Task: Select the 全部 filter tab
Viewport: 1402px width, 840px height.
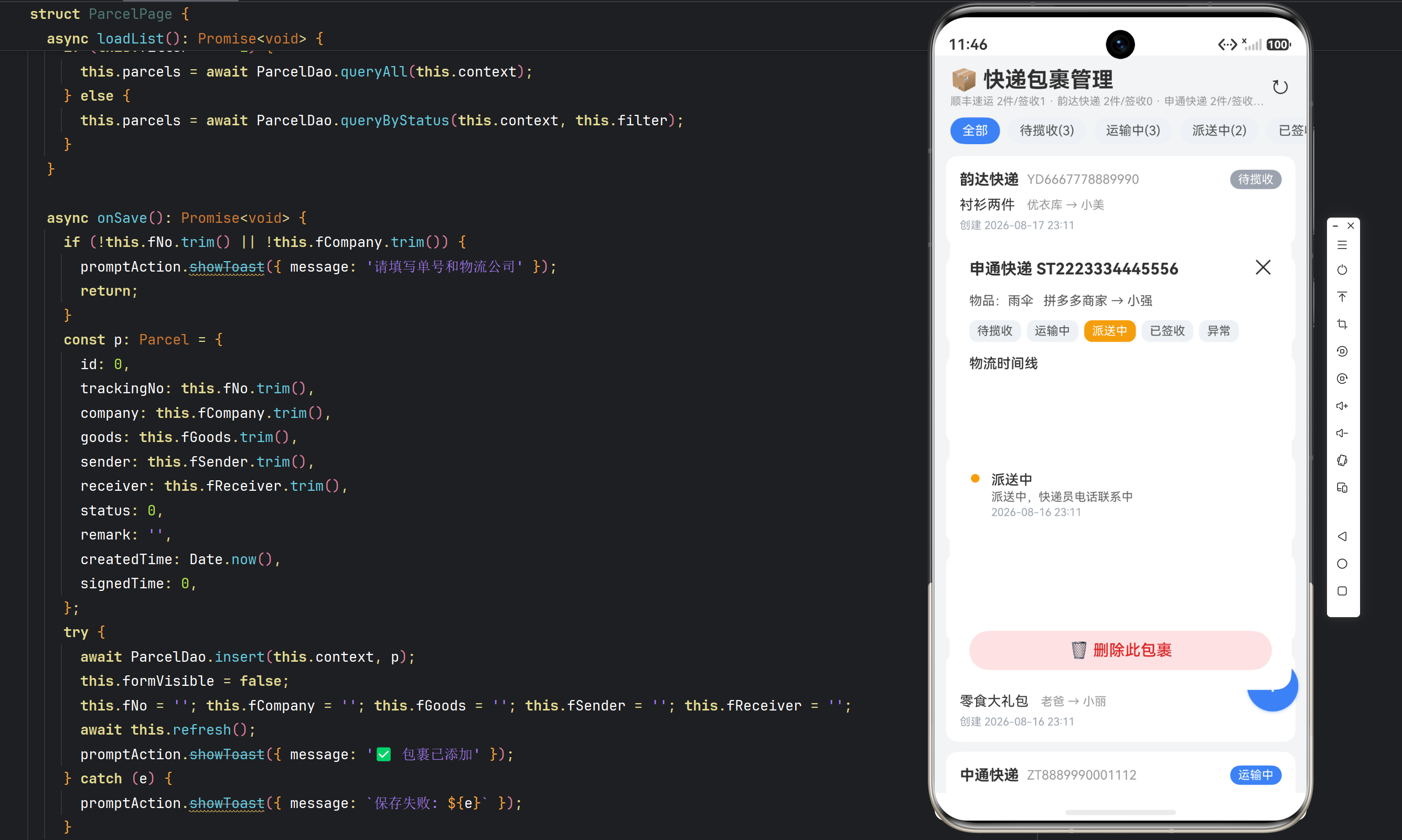Action: coord(975,131)
